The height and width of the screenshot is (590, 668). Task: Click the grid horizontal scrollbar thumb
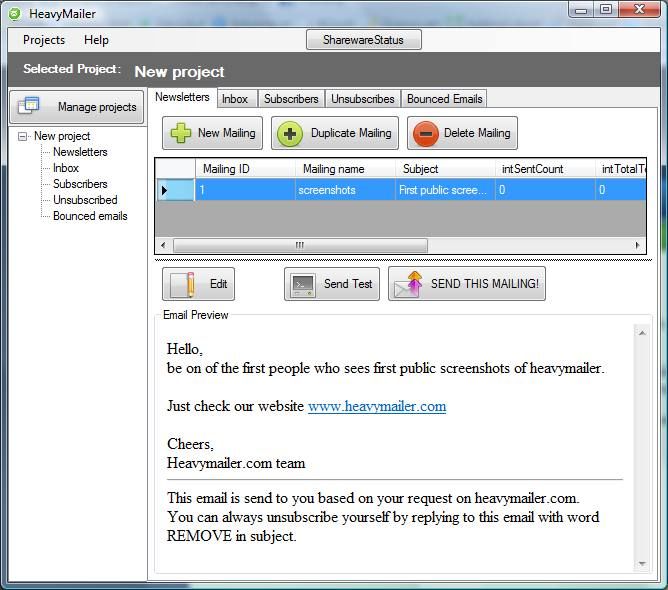coord(300,245)
